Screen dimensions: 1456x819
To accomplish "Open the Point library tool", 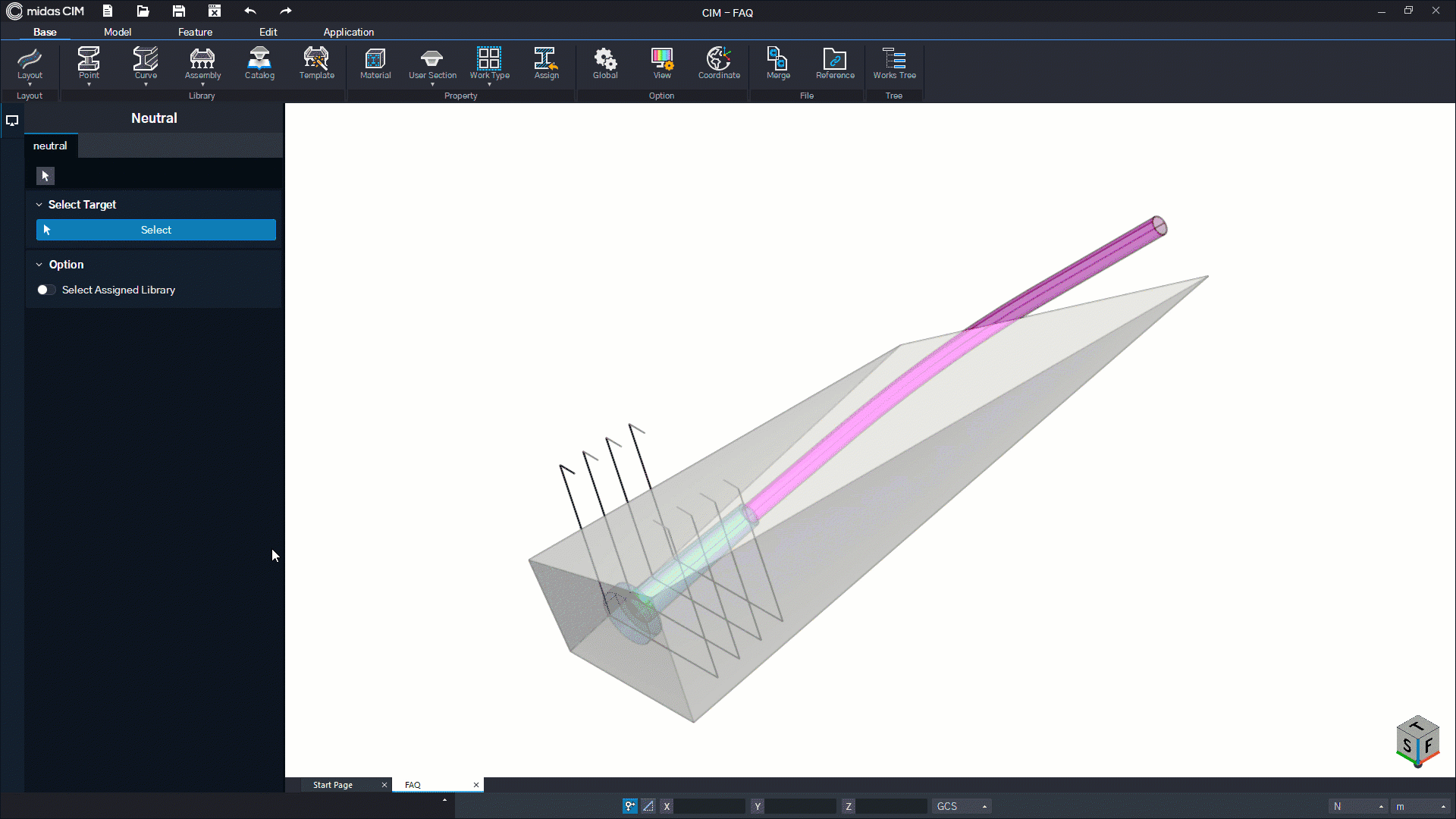I will point(89,63).
